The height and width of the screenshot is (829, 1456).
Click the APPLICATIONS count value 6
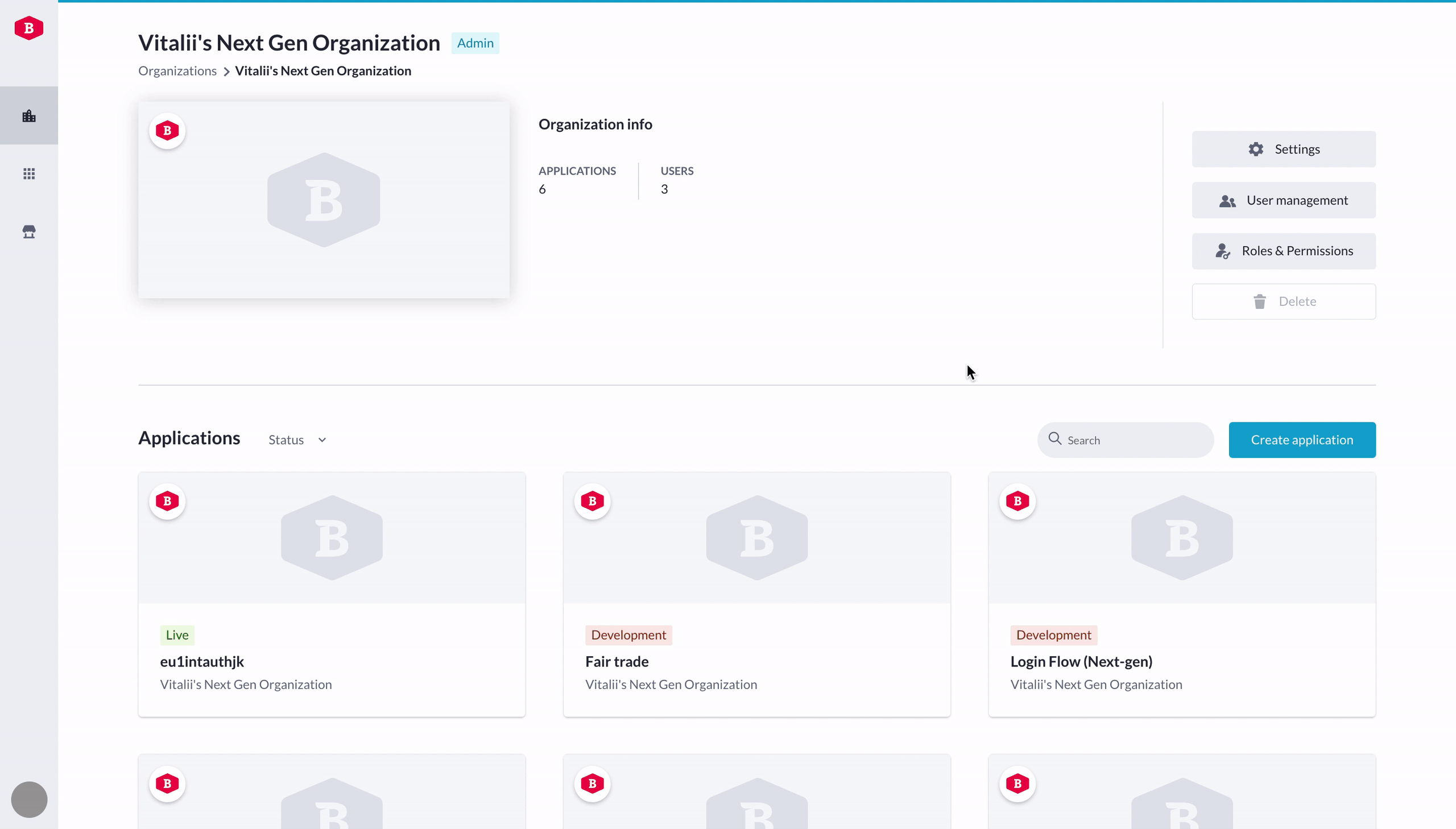(542, 189)
